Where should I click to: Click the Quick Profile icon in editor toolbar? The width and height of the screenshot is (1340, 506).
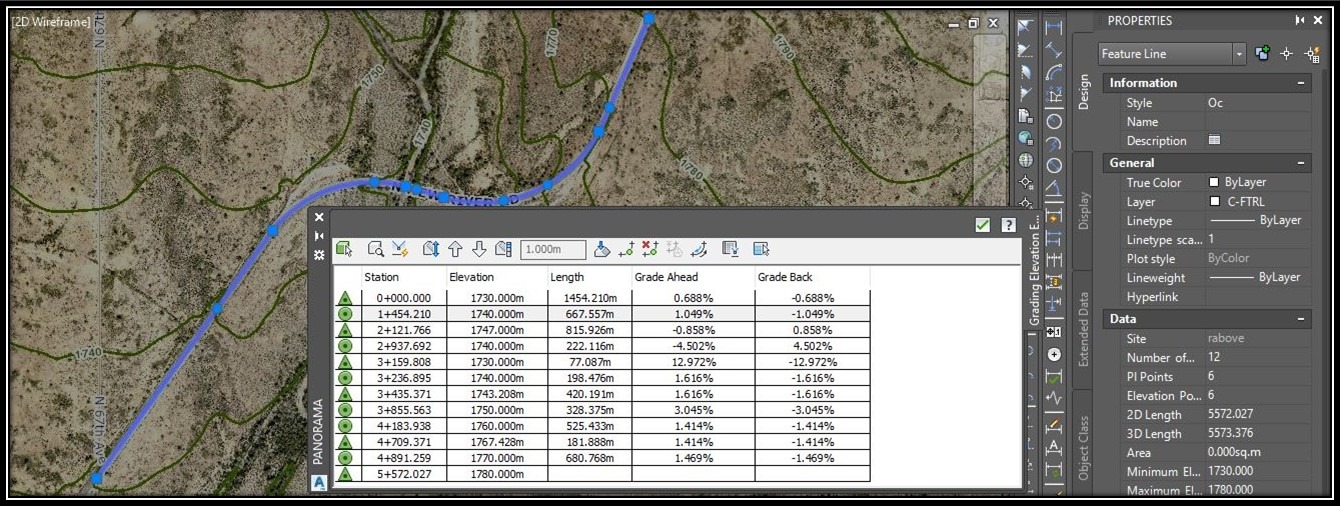coord(399,249)
